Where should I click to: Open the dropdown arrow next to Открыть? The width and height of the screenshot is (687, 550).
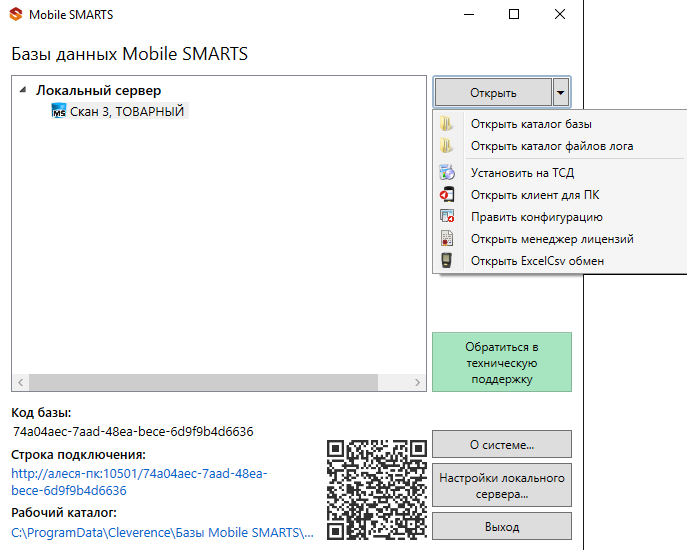(x=560, y=92)
